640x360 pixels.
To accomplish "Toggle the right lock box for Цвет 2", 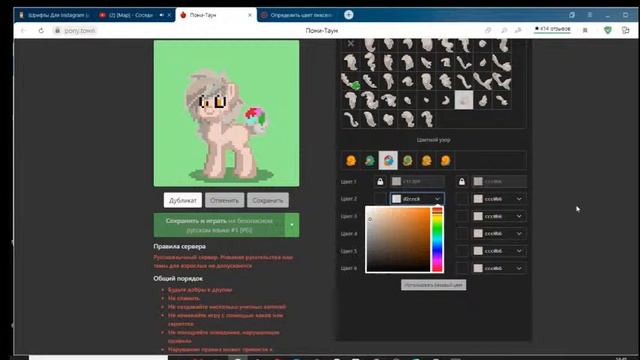I will point(462,199).
